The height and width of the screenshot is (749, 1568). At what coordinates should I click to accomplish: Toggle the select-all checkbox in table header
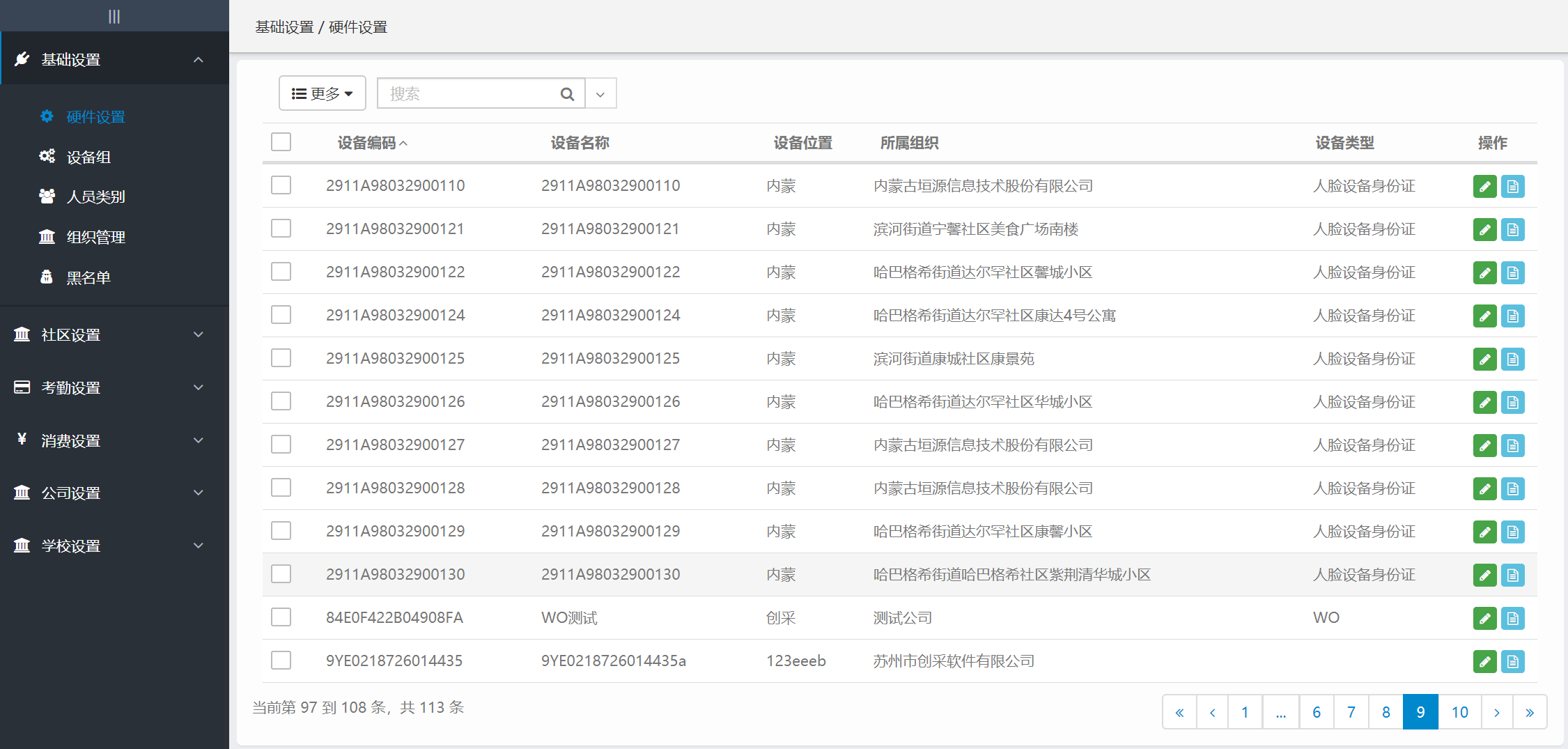tap(281, 142)
